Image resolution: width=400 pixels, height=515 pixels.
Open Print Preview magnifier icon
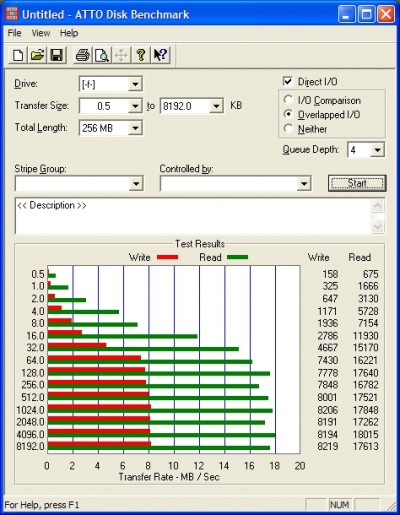point(102,55)
